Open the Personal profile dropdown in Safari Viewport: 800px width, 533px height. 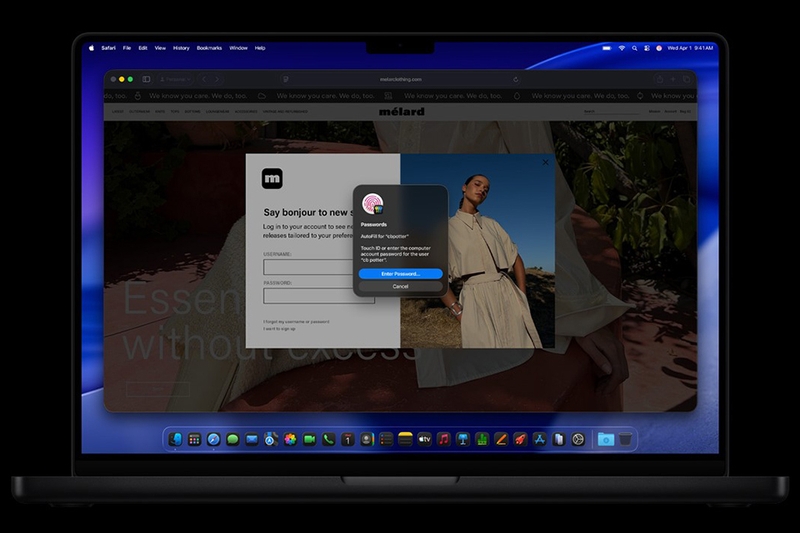[175, 79]
